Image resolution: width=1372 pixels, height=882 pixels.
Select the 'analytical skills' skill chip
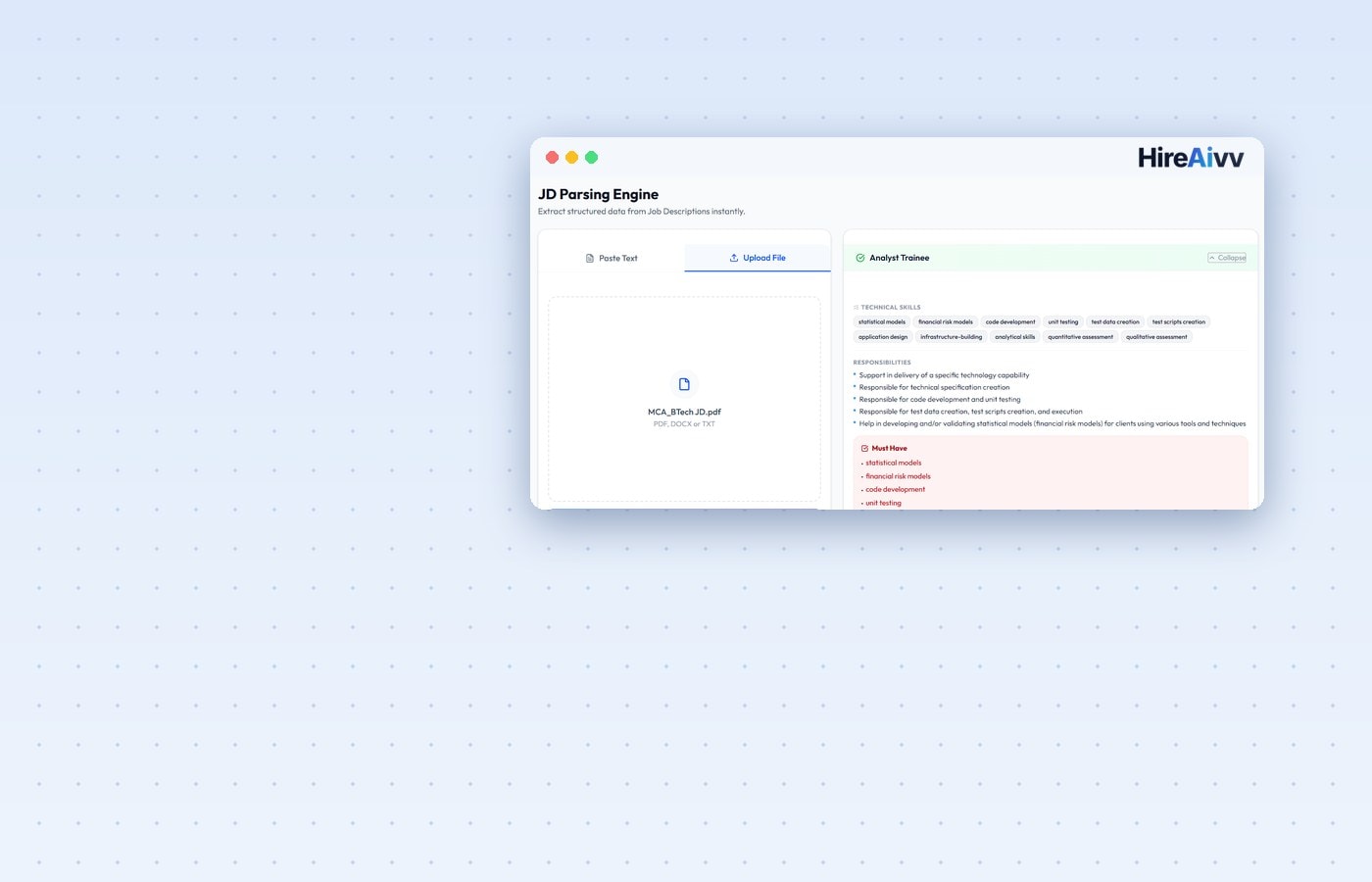pos(1015,337)
